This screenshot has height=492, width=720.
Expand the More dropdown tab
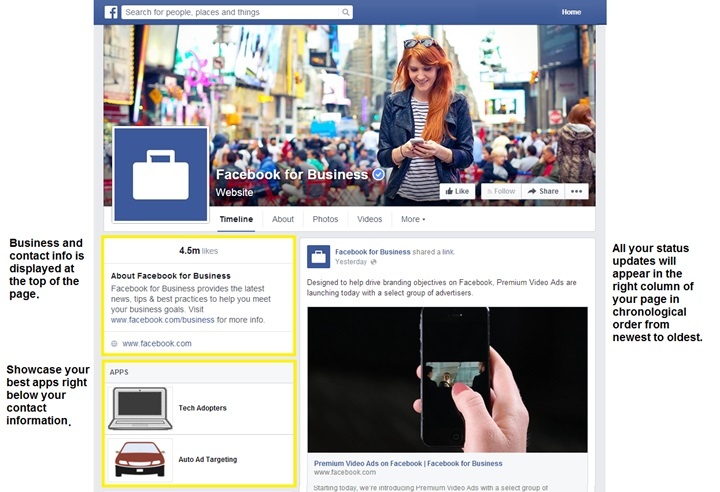tap(413, 219)
